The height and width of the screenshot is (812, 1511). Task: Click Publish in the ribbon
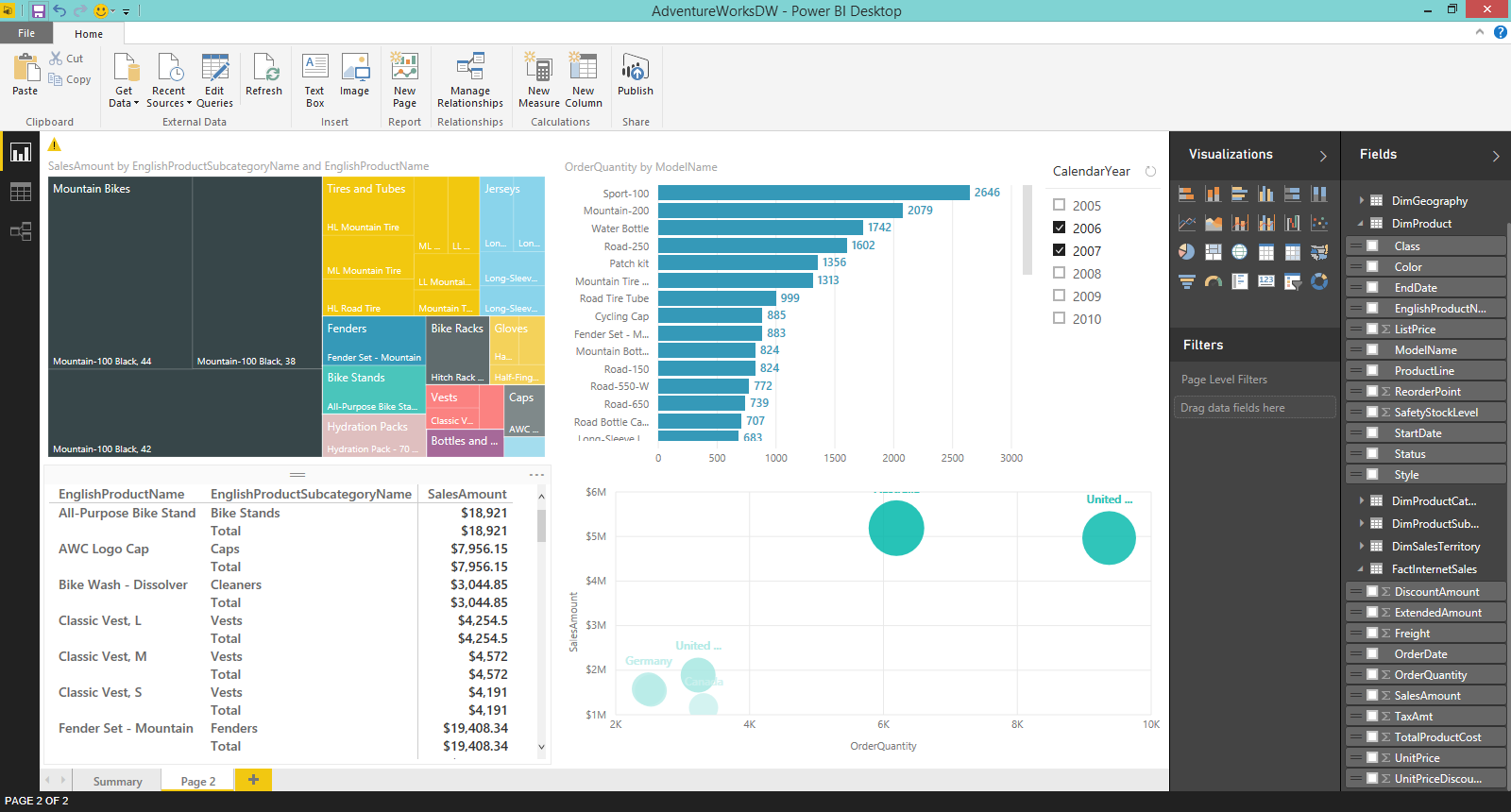635,76
